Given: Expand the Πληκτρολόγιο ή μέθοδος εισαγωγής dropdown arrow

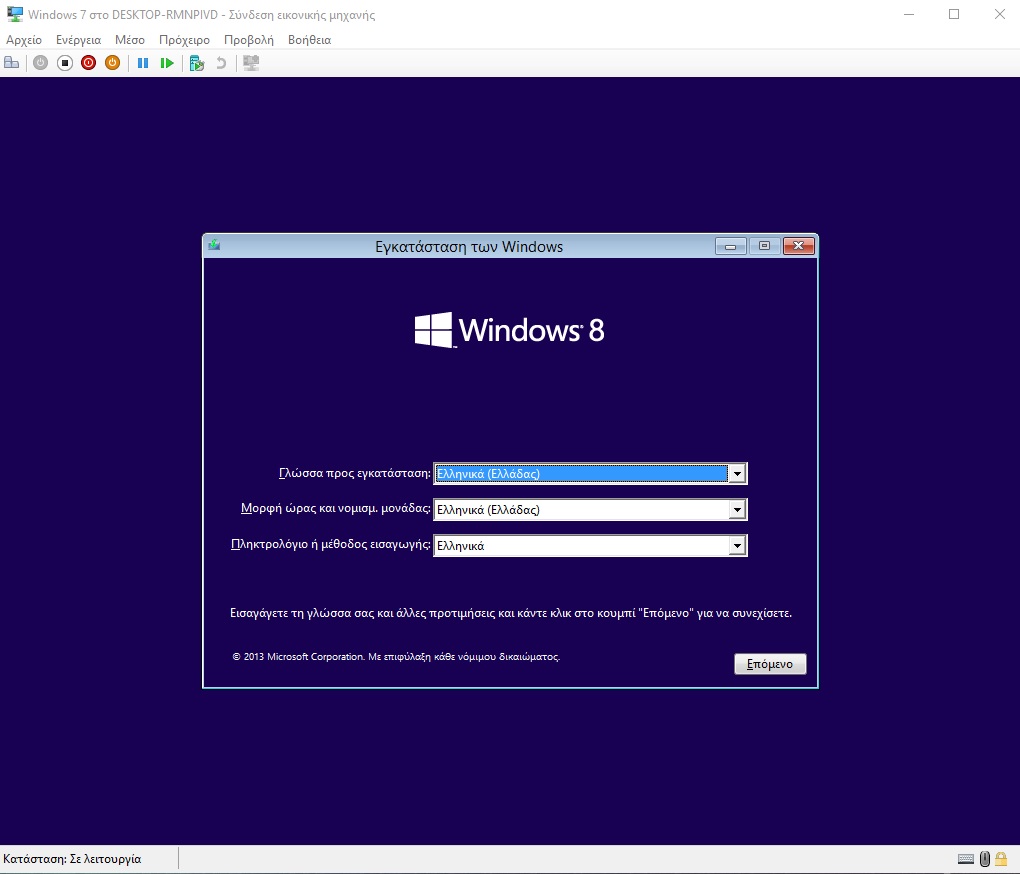Looking at the screenshot, I should 736,545.
